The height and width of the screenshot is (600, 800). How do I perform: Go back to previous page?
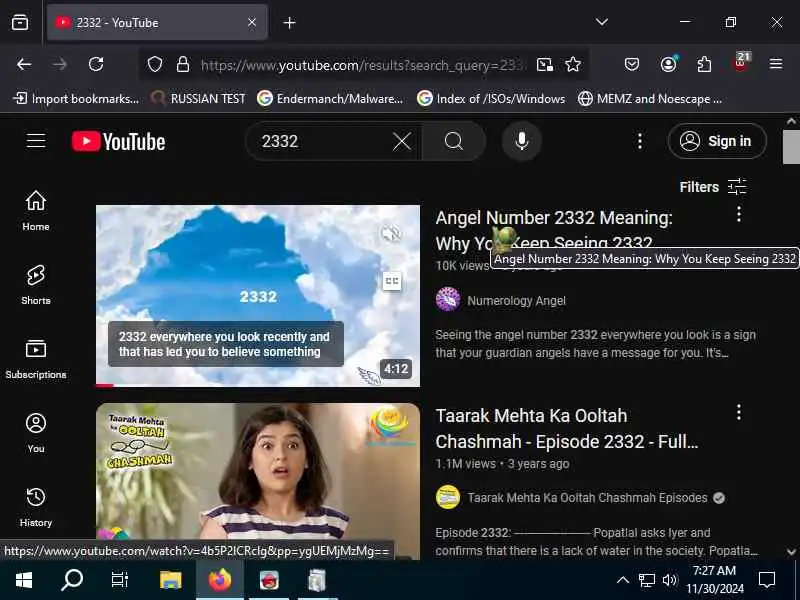(24, 64)
